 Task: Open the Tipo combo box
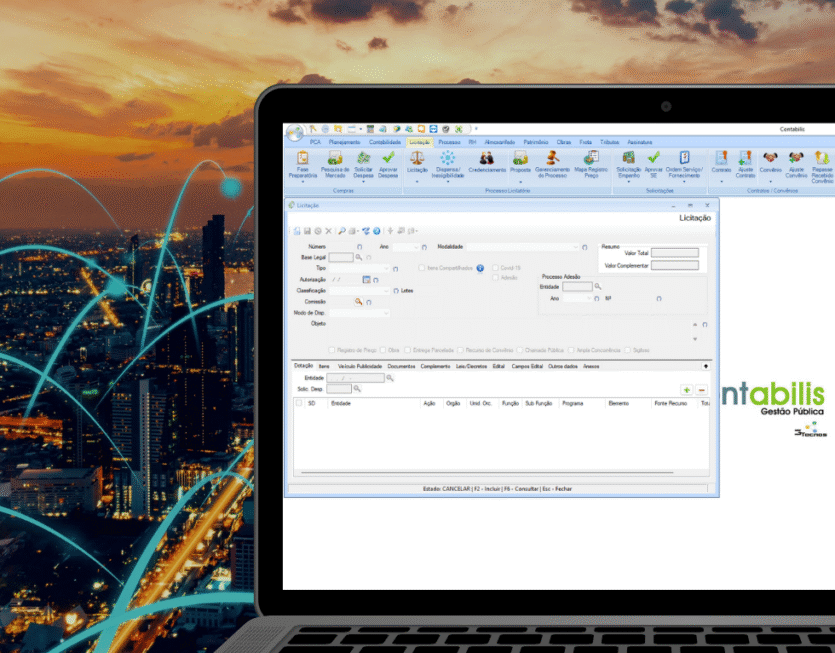[x=385, y=268]
